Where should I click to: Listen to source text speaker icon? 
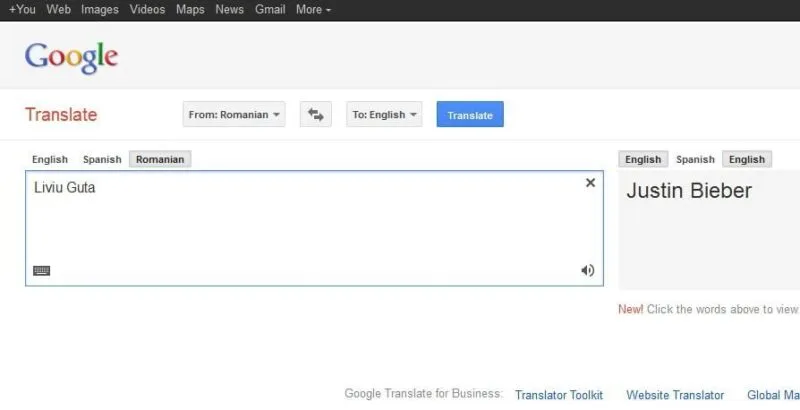588,270
